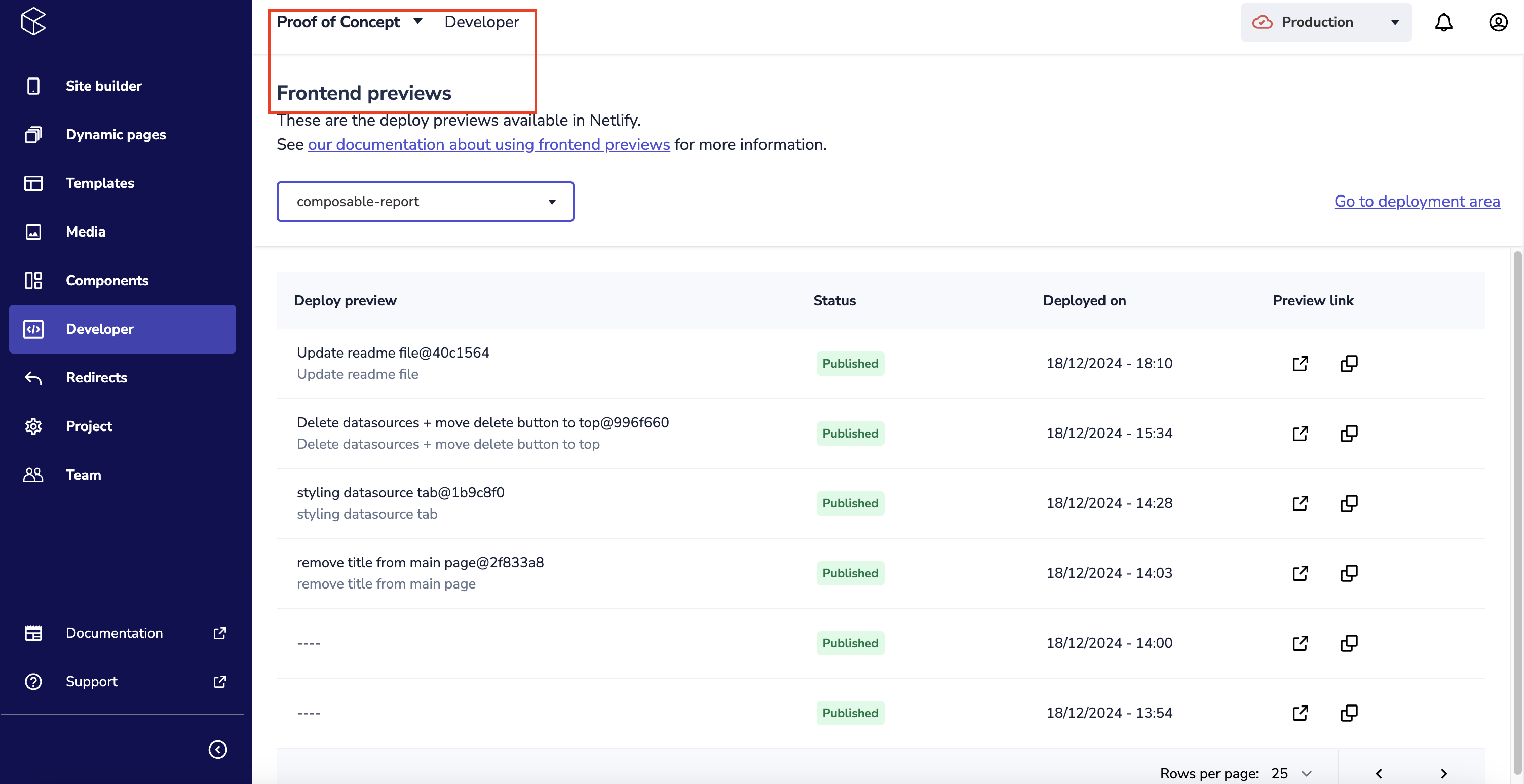Screen dimensions: 1524x784
Task: Collapse the sidebar with arrow icon
Action: 217,749
